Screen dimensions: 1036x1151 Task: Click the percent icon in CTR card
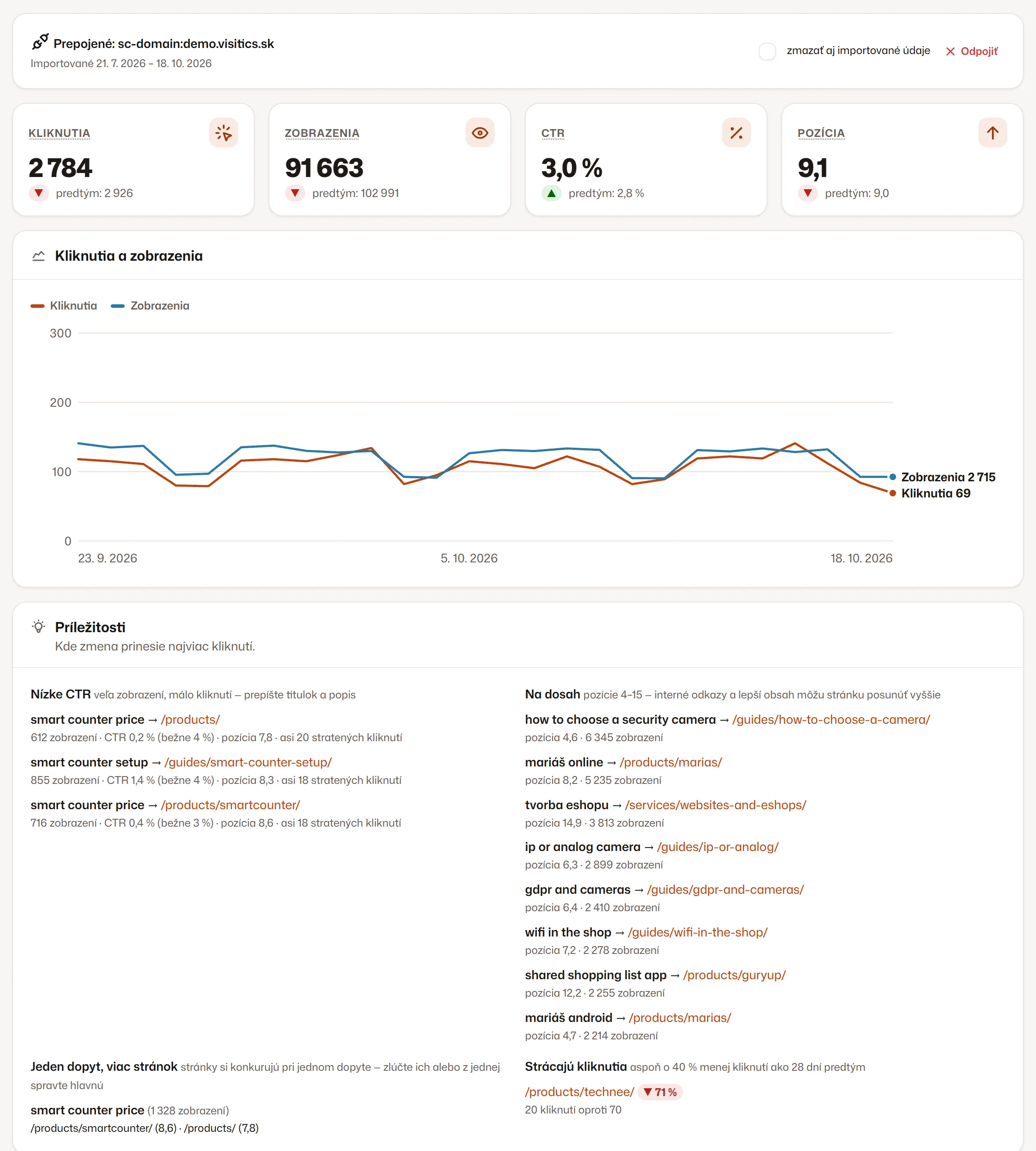tap(736, 133)
